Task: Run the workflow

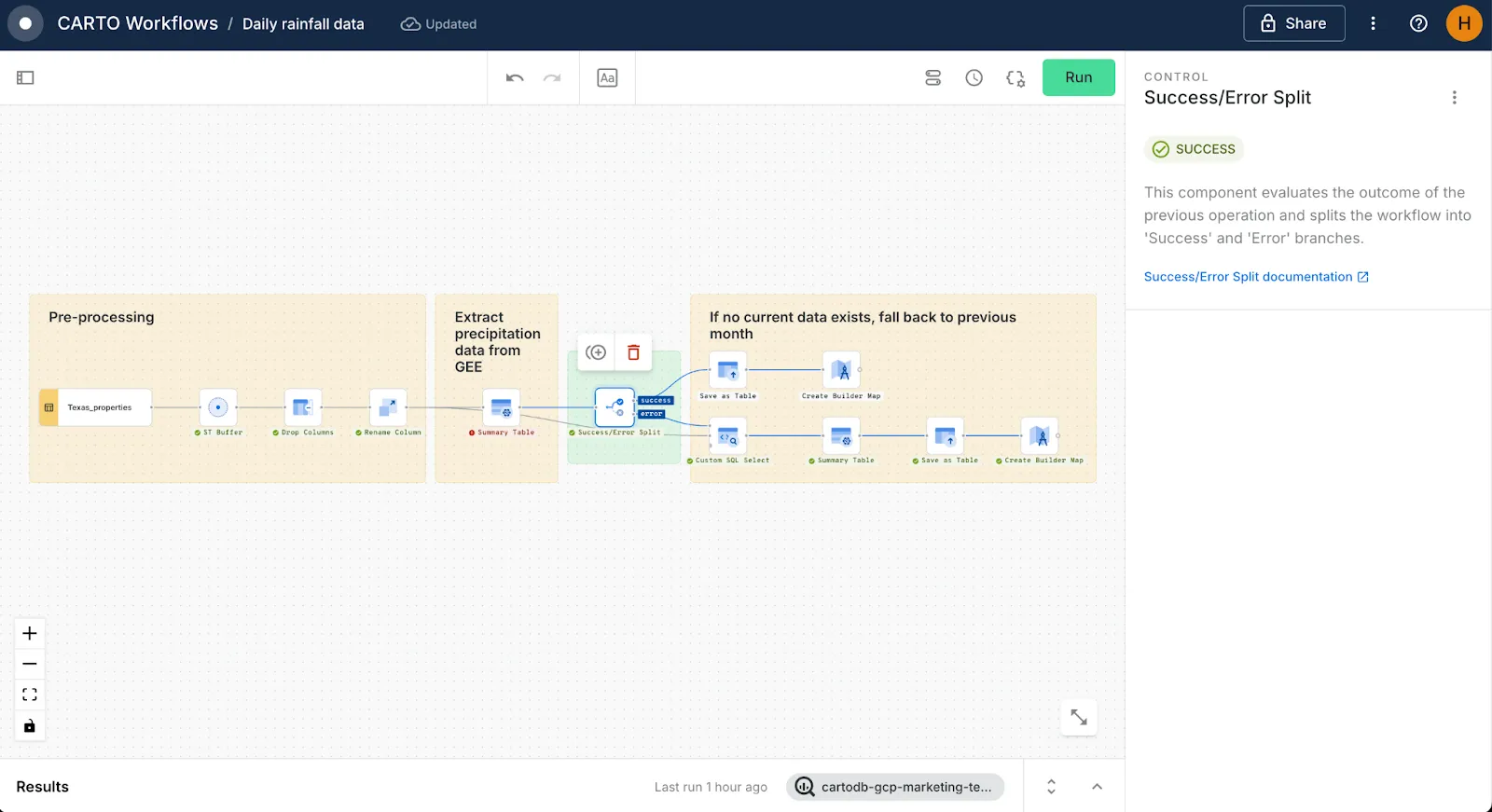Action: [x=1078, y=78]
